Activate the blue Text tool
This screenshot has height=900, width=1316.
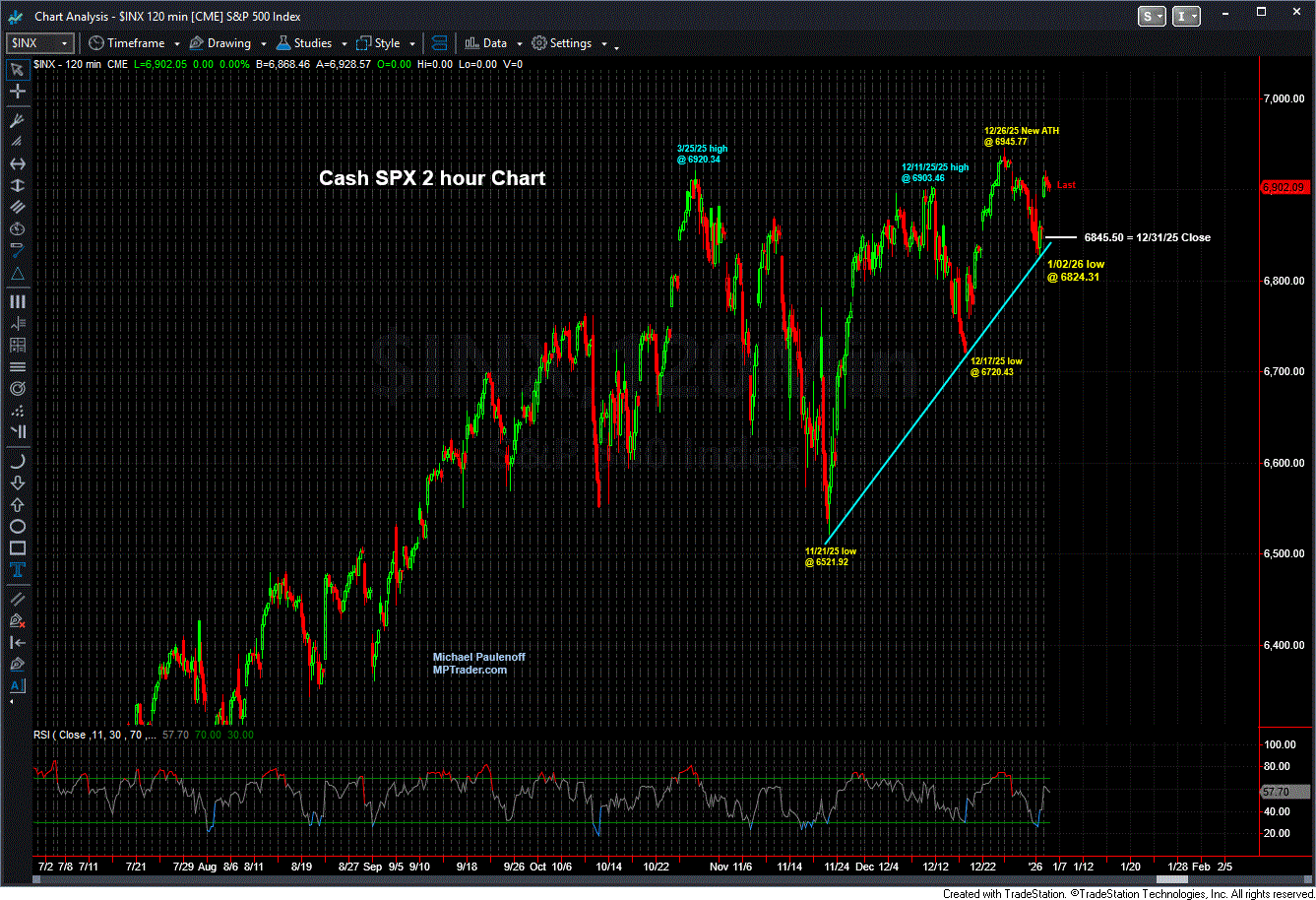(17, 570)
